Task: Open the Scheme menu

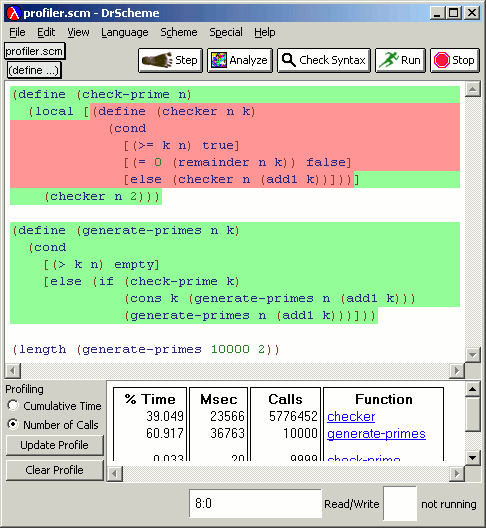Action: point(179,32)
